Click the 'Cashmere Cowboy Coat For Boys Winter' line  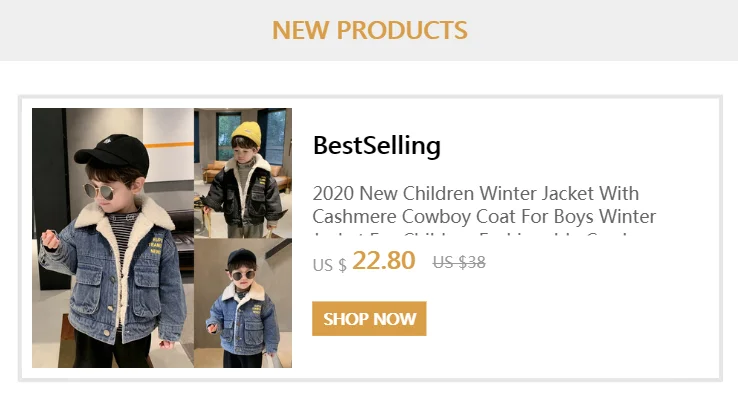click(x=484, y=217)
